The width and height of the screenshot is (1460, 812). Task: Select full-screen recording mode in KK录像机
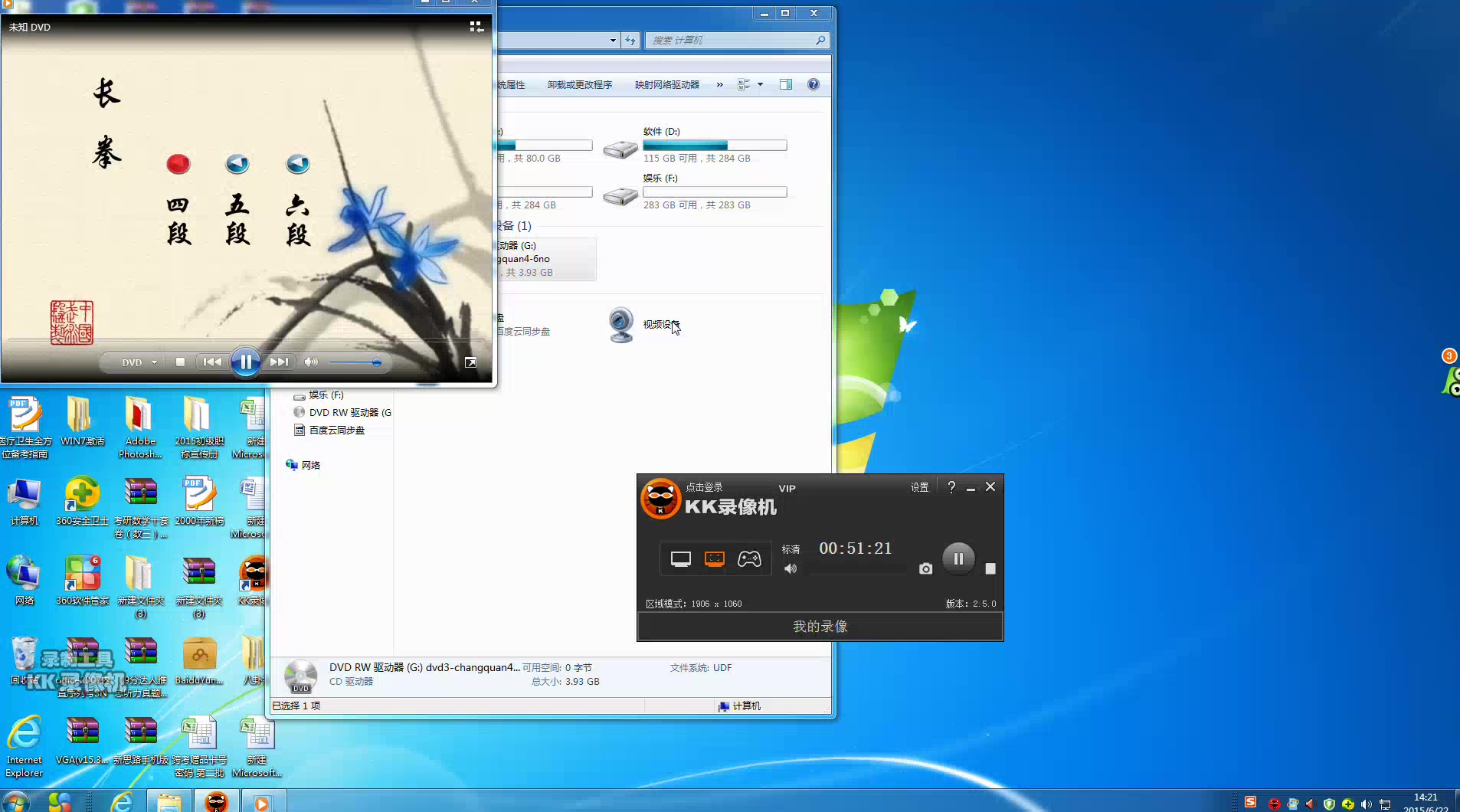coord(681,559)
